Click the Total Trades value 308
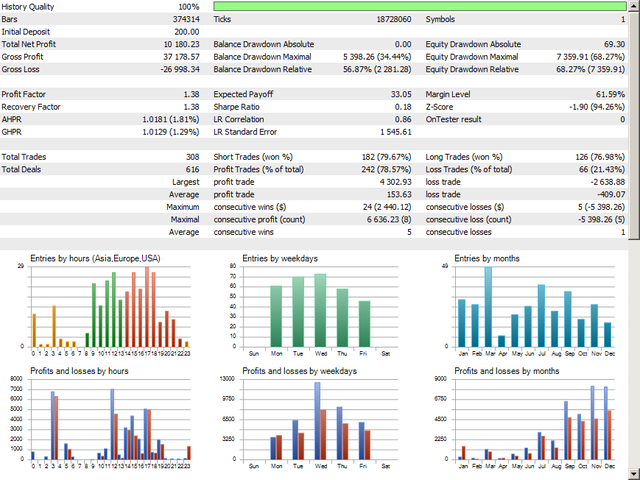 [191, 157]
